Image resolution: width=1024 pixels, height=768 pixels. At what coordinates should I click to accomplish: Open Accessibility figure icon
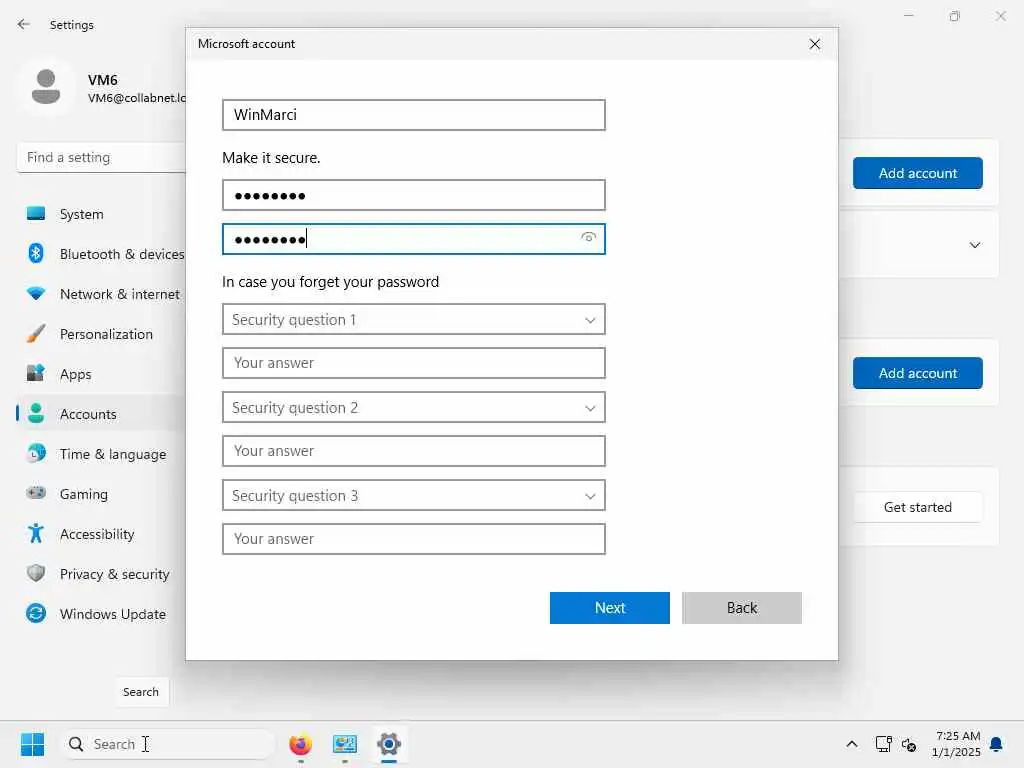point(36,534)
